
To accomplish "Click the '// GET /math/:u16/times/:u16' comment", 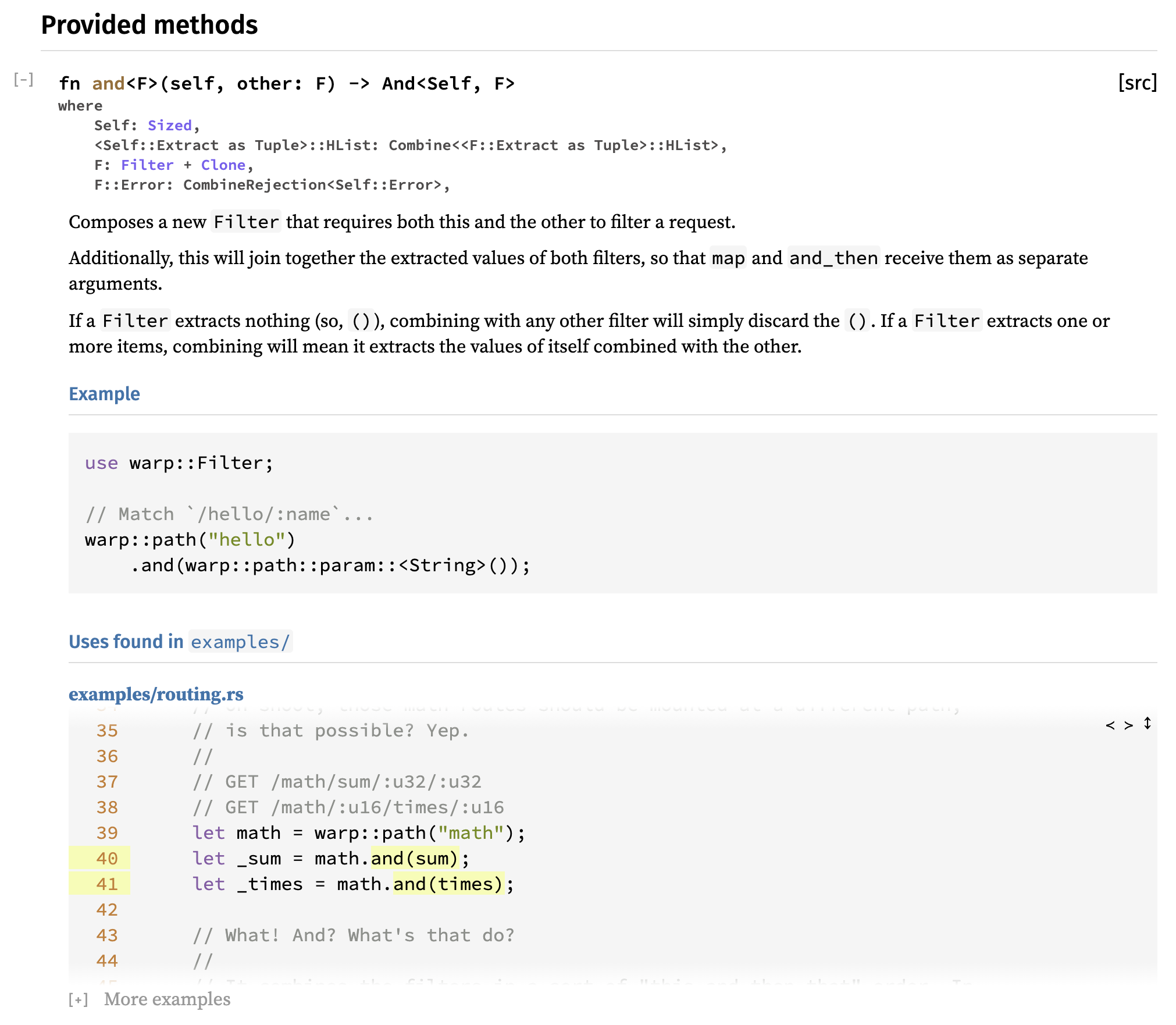I will pos(348,807).
